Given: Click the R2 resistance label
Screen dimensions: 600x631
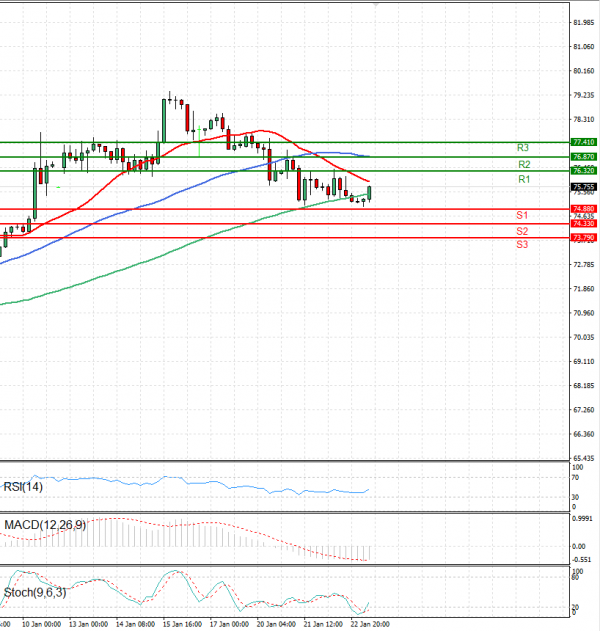Looking at the screenshot, I should click(x=524, y=164).
